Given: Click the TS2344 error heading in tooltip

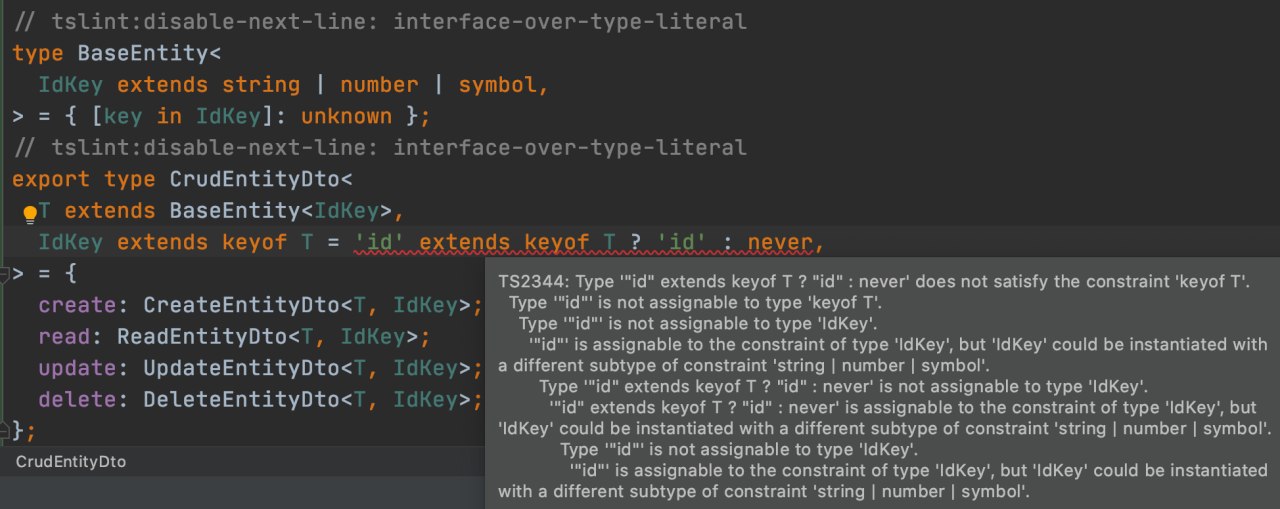Looking at the screenshot, I should [874, 281].
